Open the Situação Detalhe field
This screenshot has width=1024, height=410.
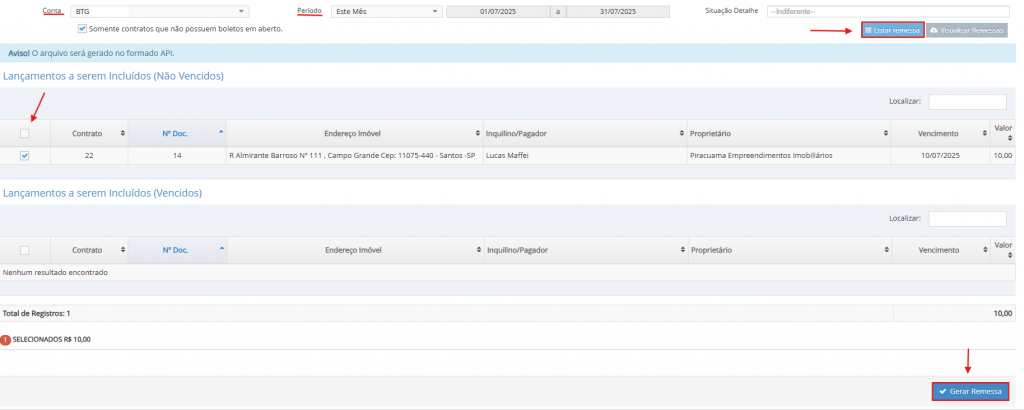888,12
